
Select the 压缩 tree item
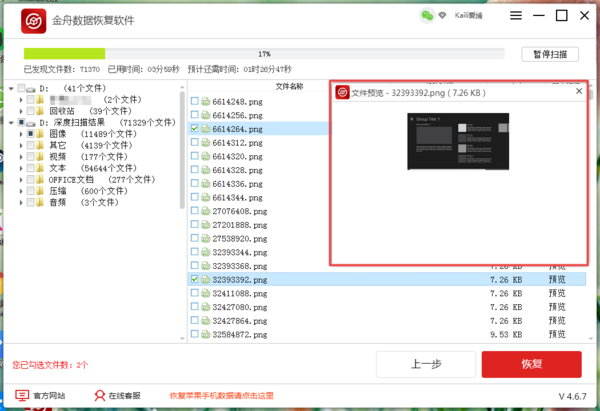(x=57, y=191)
